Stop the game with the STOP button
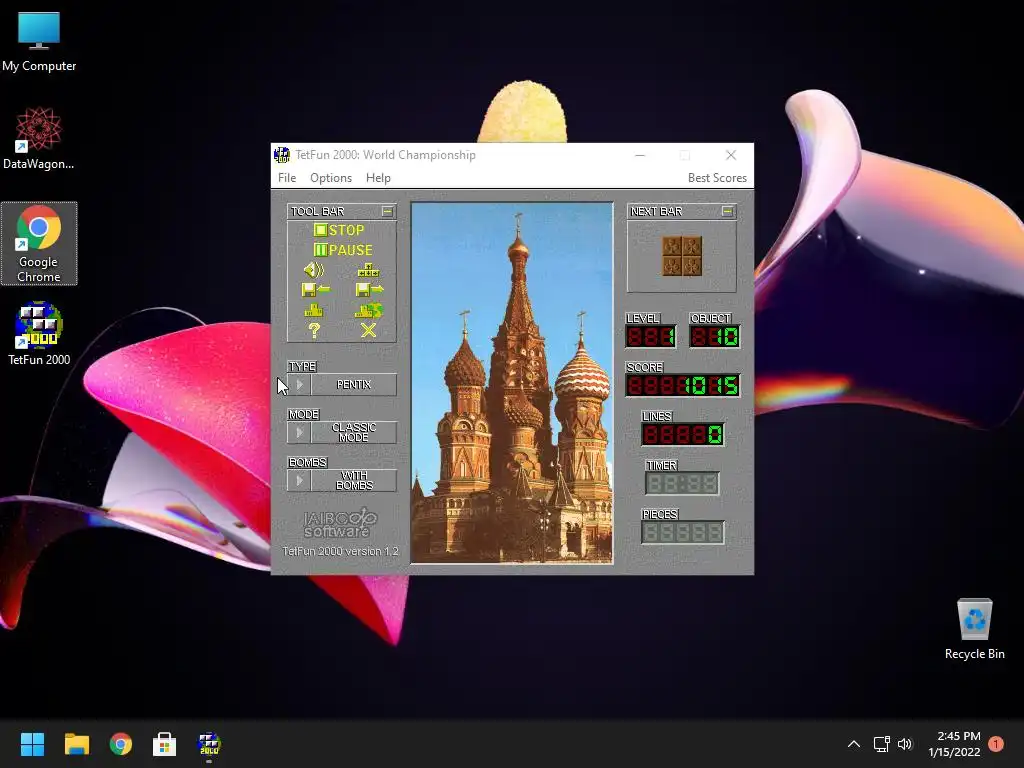1024x768 pixels. [x=339, y=230]
